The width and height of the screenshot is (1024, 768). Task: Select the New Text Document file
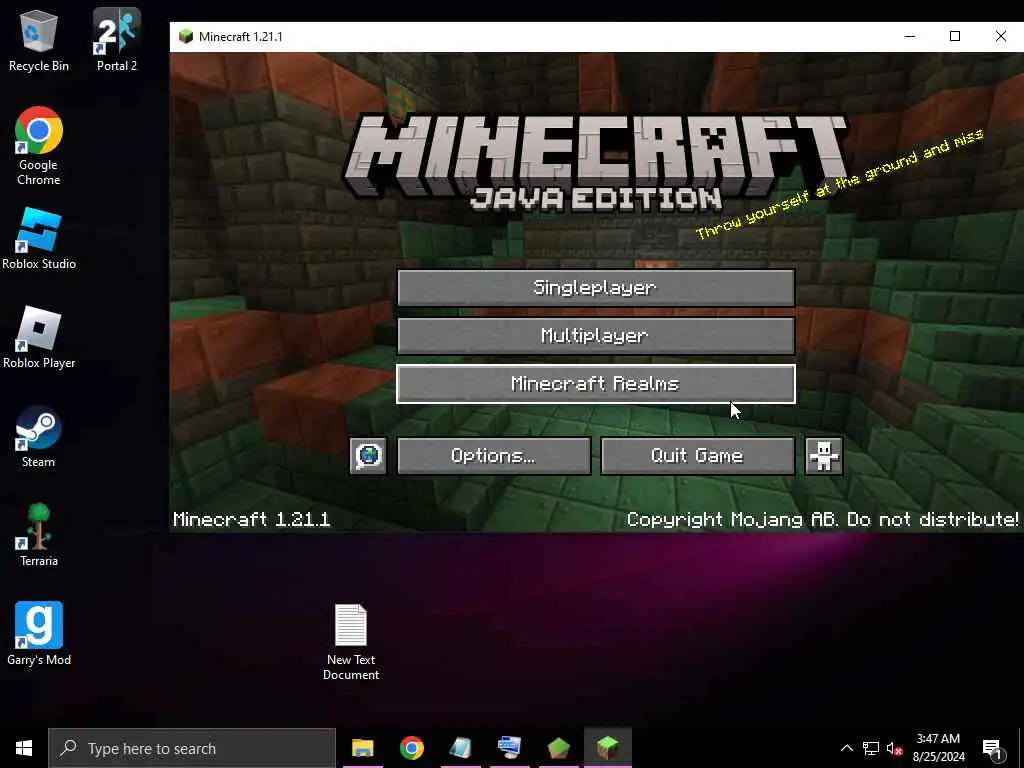point(351,642)
